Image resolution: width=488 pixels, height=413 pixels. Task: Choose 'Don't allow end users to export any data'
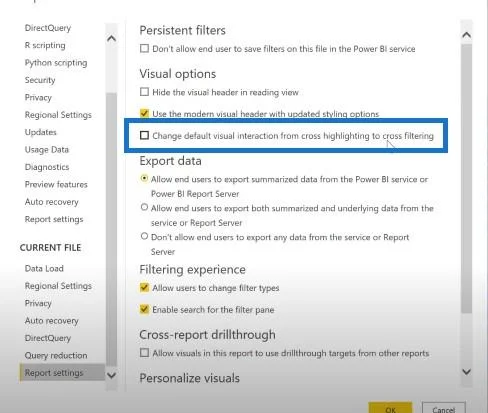click(x=144, y=236)
